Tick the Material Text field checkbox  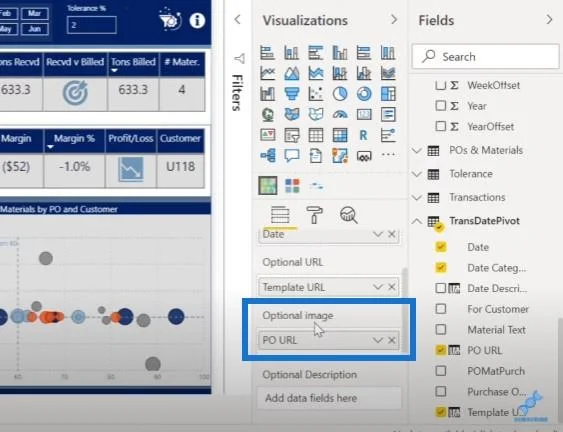441,329
